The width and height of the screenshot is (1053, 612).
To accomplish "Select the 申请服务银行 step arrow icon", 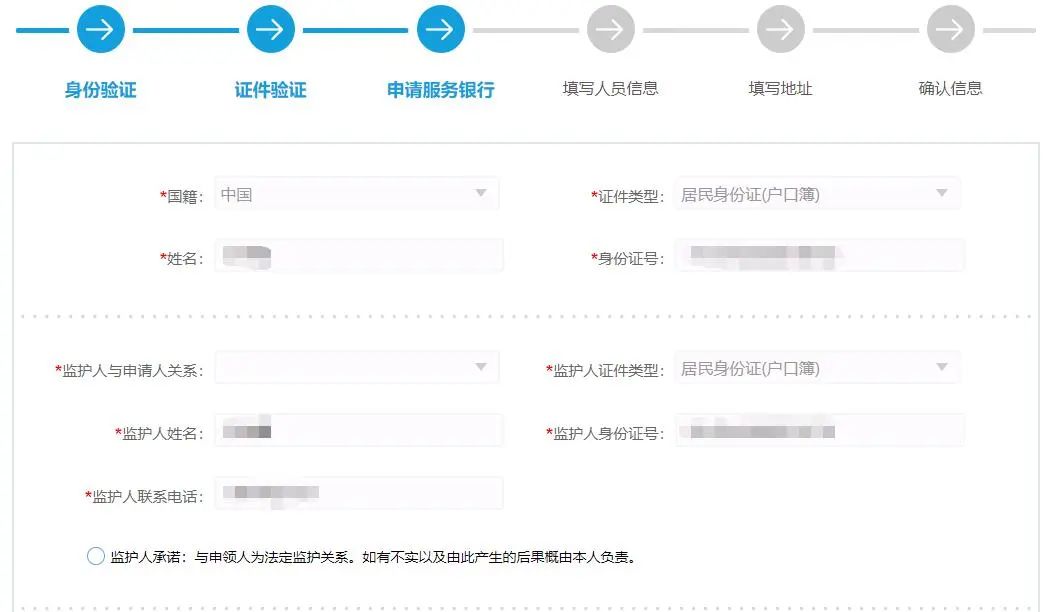I will [440, 29].
